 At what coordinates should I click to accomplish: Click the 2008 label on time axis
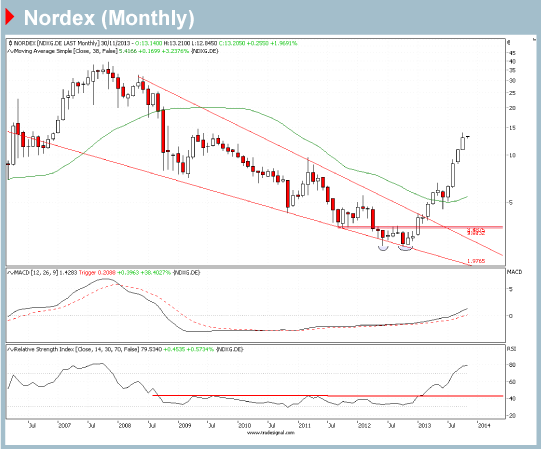[x=125, y=426]
